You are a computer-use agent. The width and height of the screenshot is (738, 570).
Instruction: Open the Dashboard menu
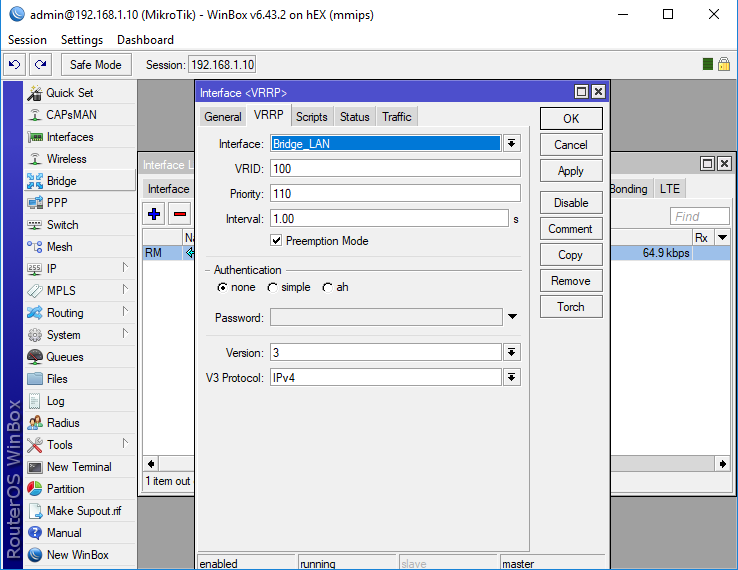(145, 40)
